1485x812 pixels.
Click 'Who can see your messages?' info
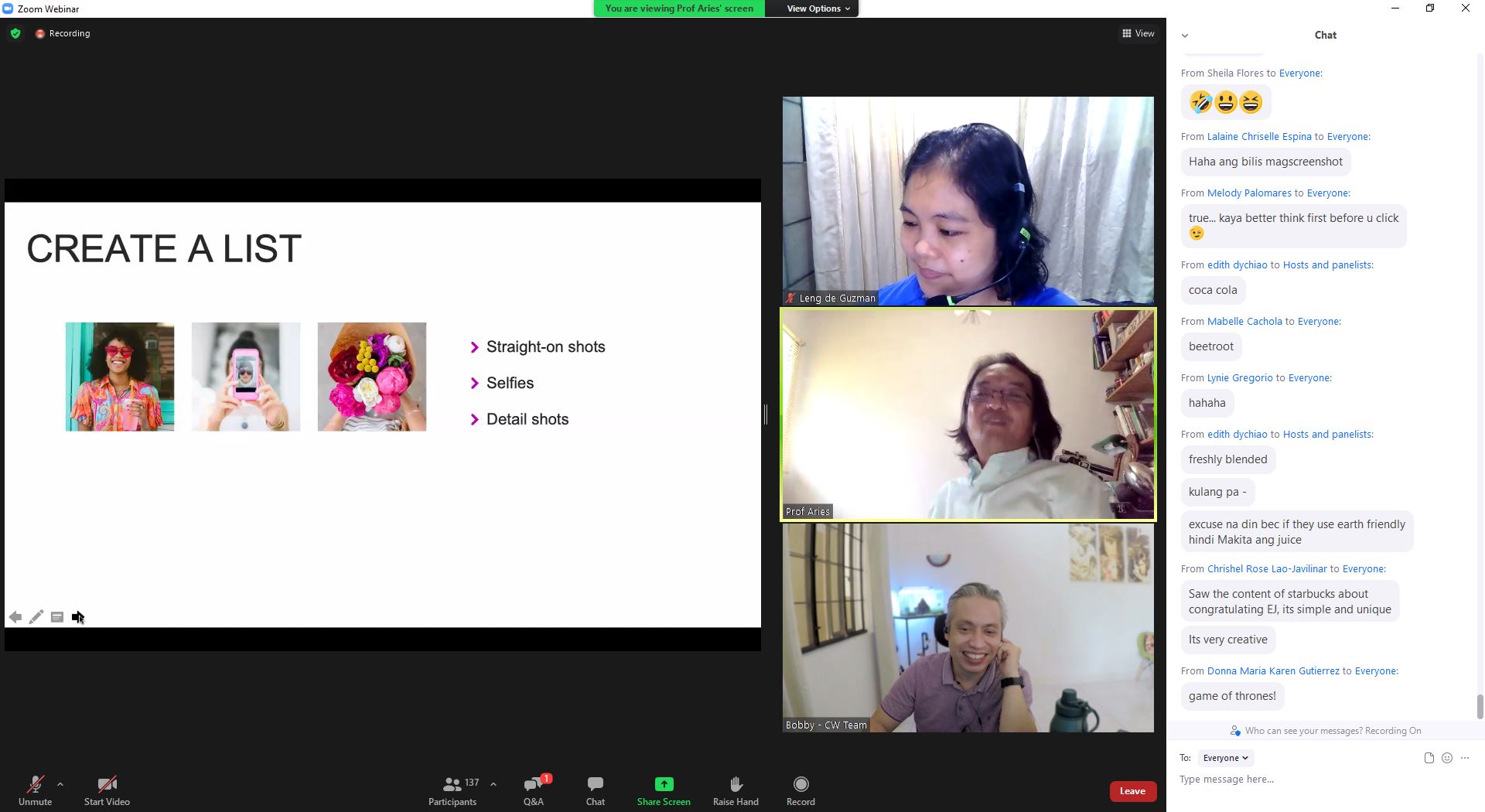coord(1325,731)
